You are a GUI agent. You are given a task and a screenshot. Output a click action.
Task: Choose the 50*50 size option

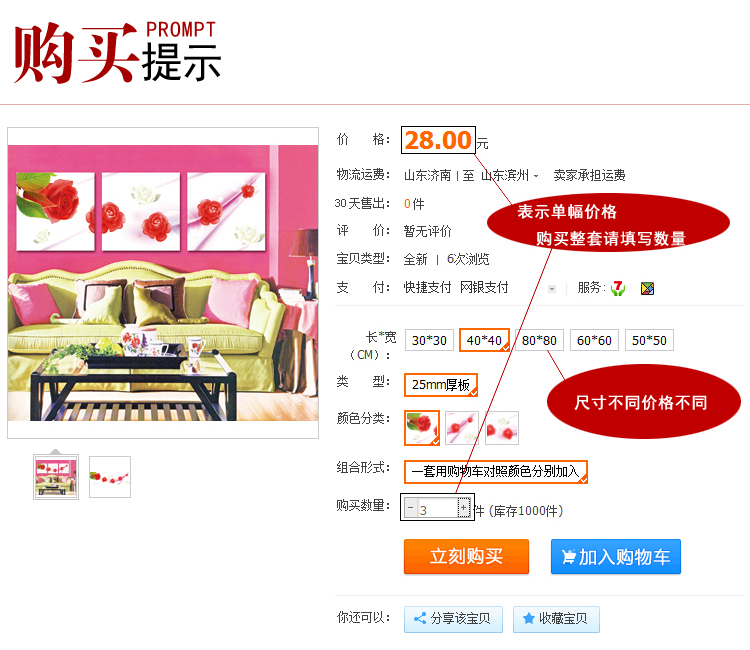click(649, 340)
